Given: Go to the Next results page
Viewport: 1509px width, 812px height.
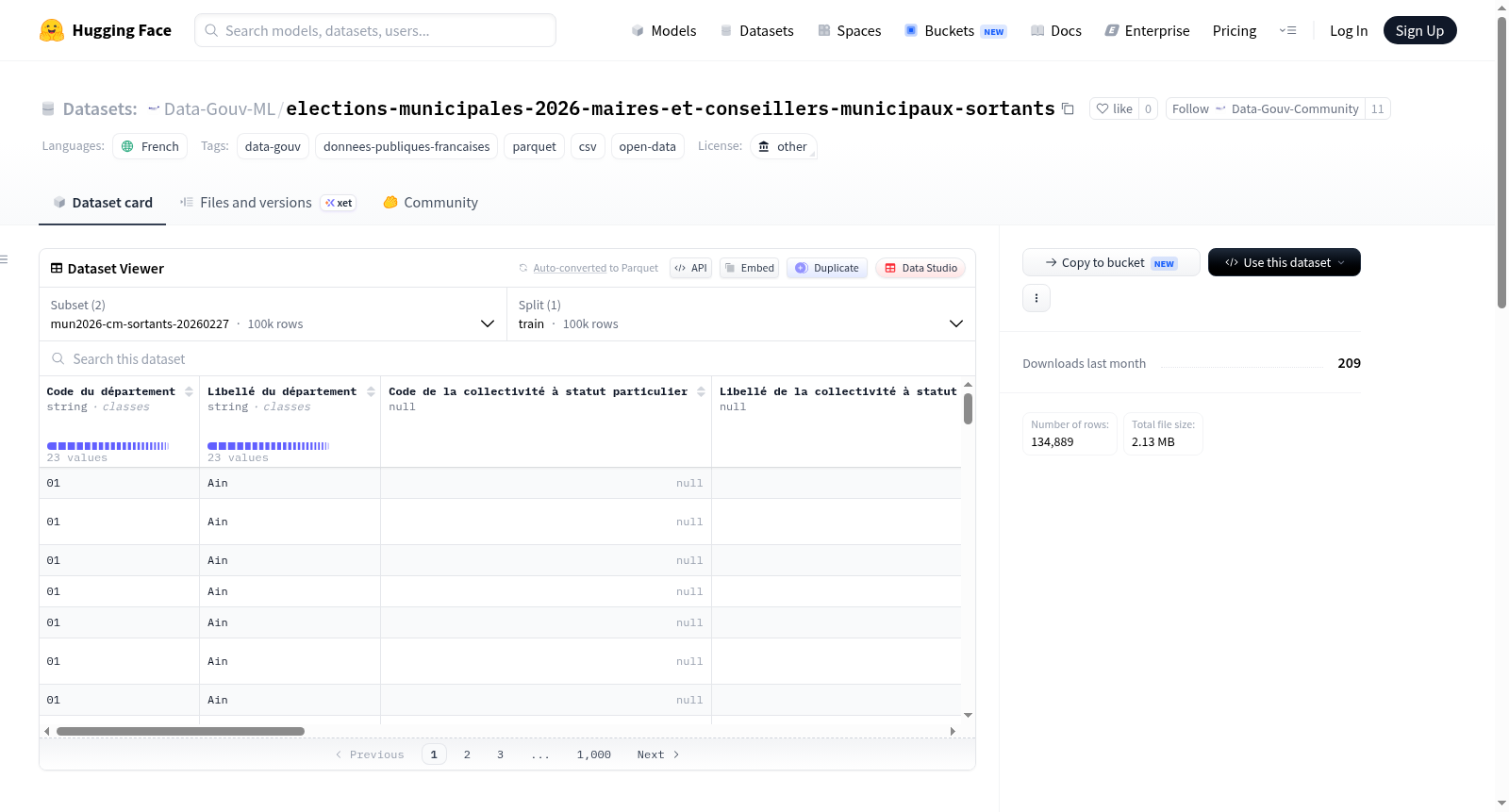Looking at the screenshot, I should point(658,754).
